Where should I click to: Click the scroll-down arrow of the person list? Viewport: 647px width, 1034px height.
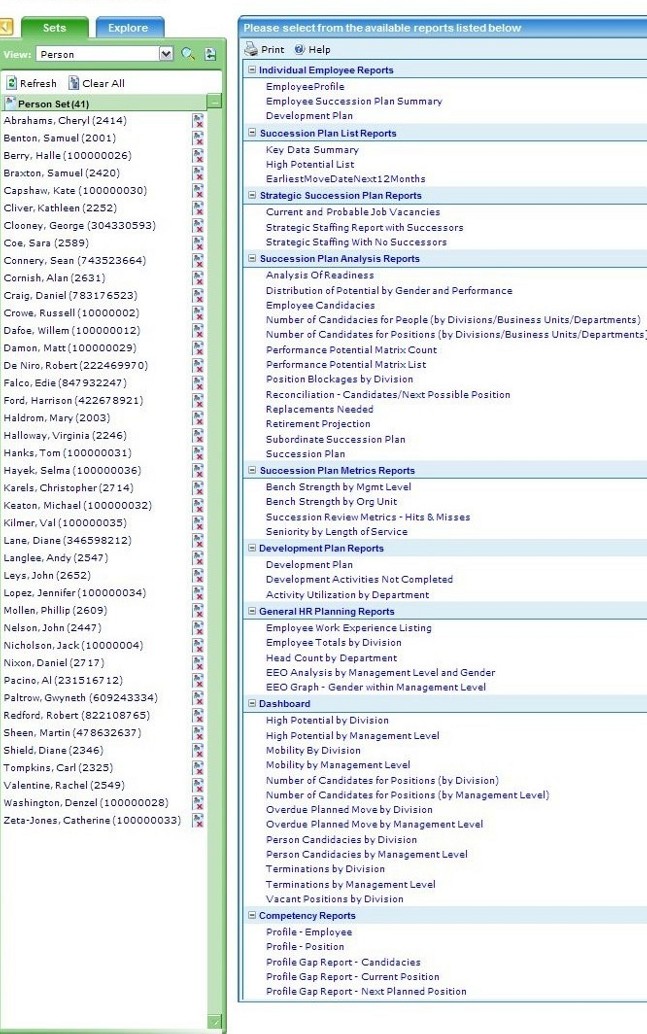[x=214, y=1021]
